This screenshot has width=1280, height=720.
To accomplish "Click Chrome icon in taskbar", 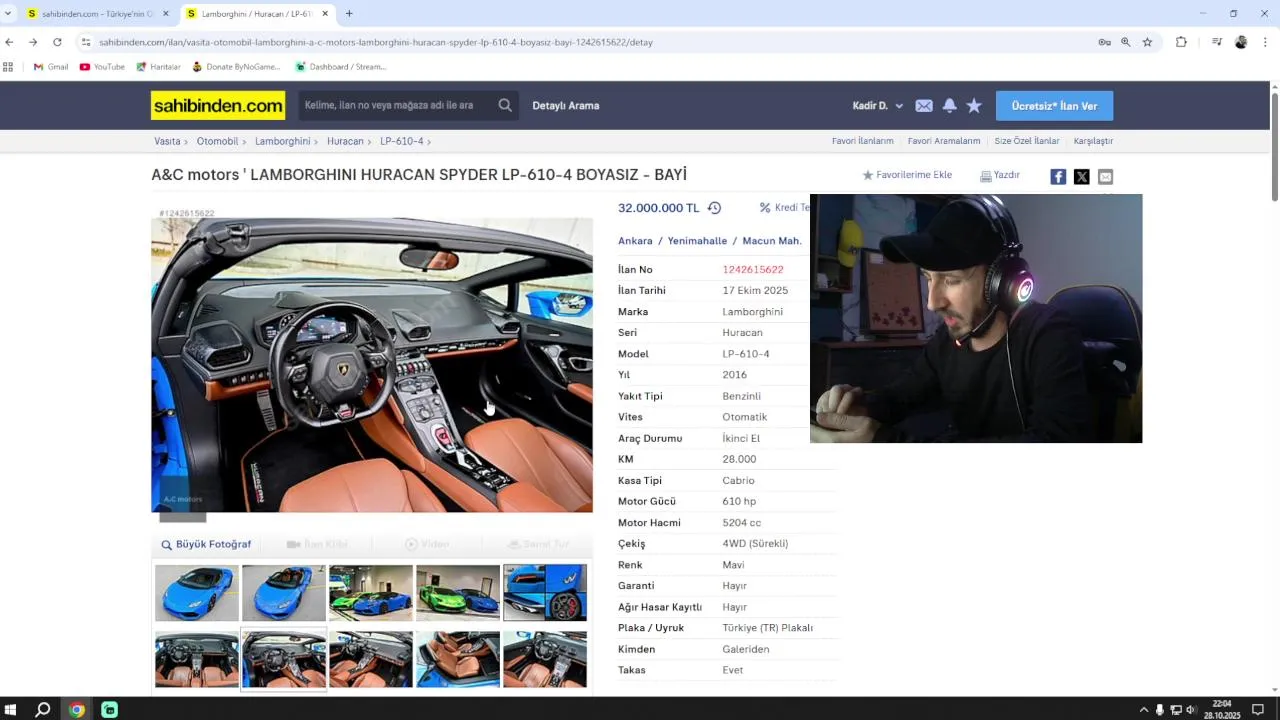I will coord(77,710).
